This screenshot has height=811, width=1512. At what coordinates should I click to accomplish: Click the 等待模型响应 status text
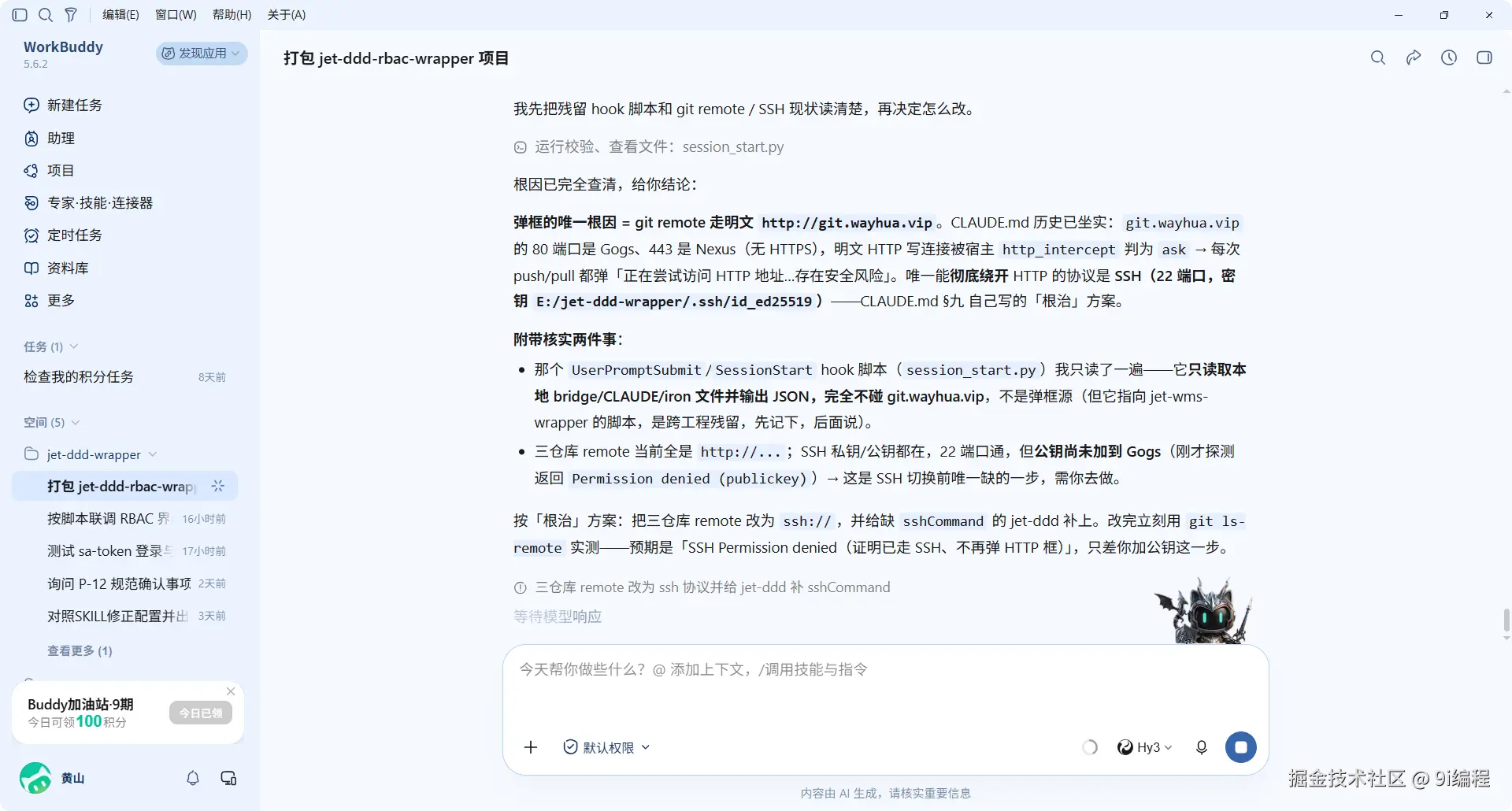point(558,617)
